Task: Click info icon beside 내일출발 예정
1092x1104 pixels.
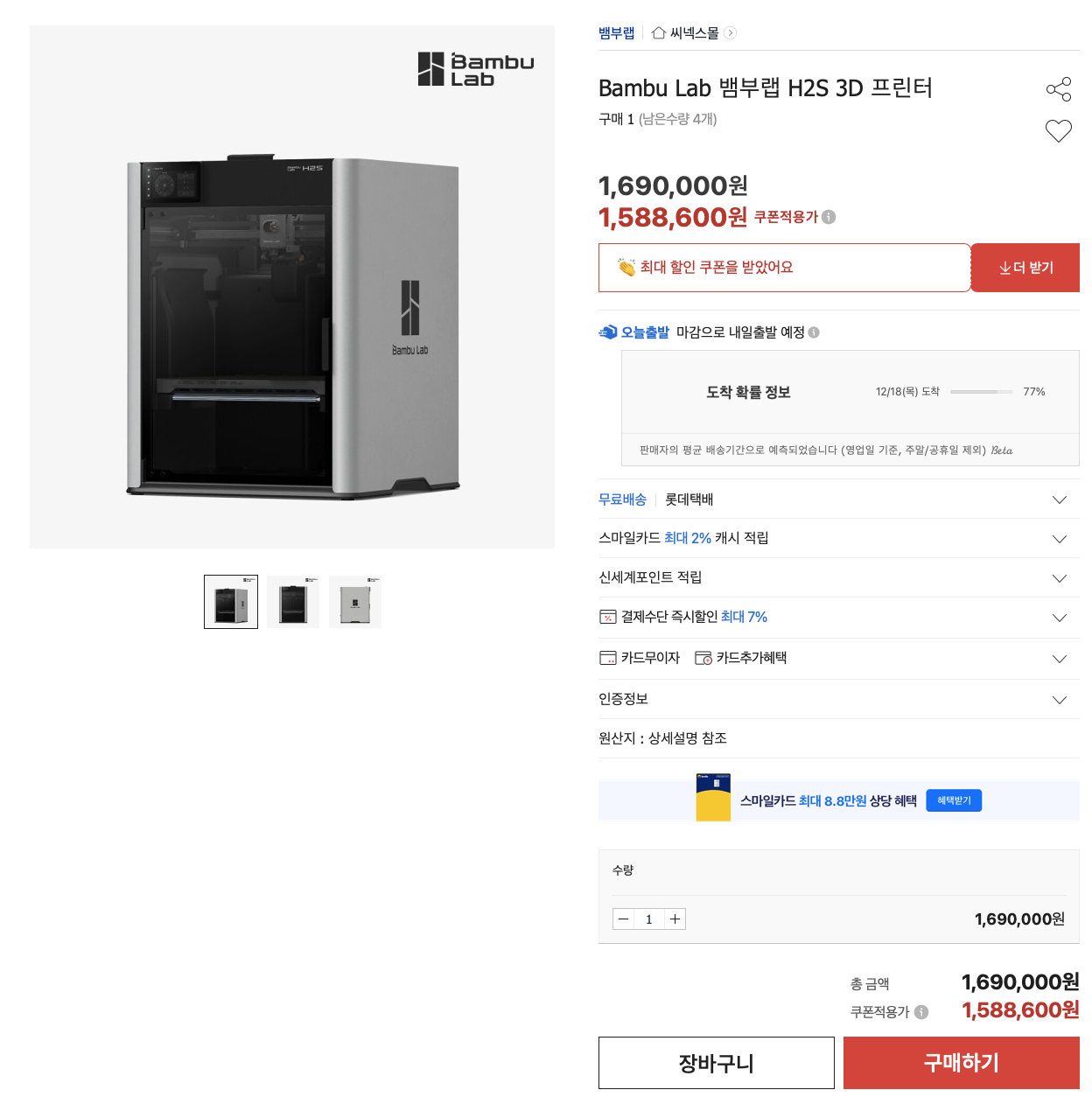Action: click(x=814, y=332)
